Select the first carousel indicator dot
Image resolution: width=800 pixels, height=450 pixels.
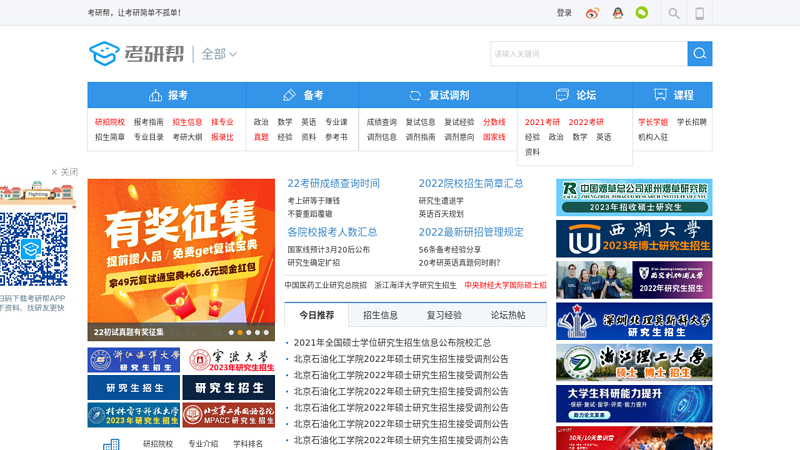231,332
